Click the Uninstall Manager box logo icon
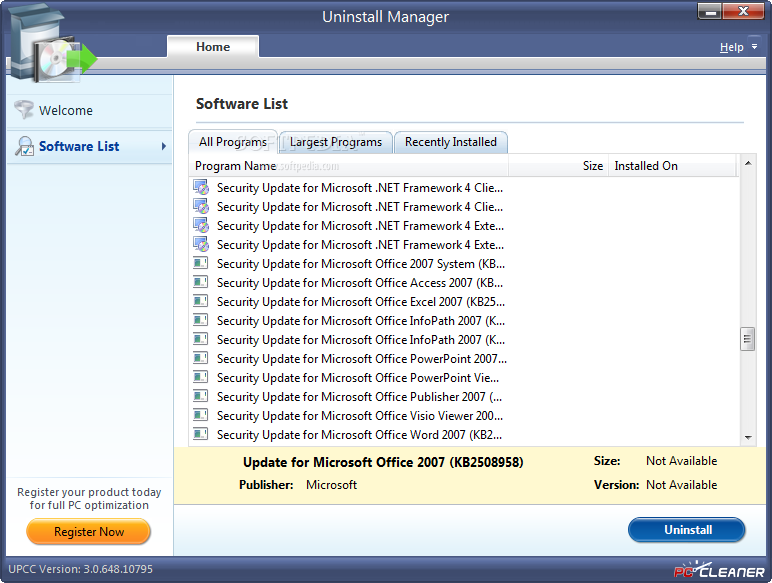The width and height of the screenshot is (772, 583). (52, 44)
